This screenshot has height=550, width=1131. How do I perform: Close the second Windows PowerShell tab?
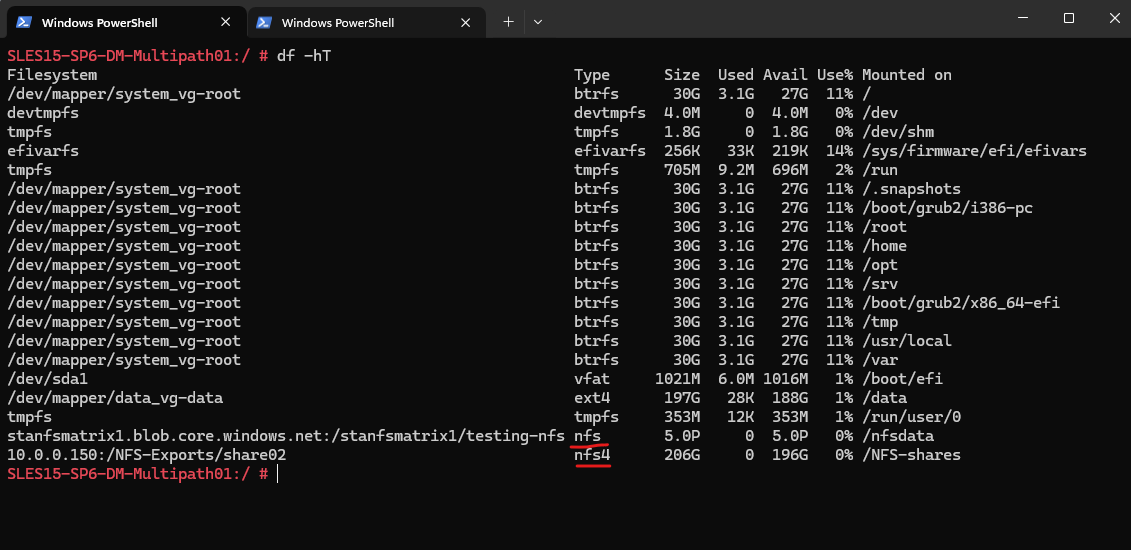coord(466,22)
